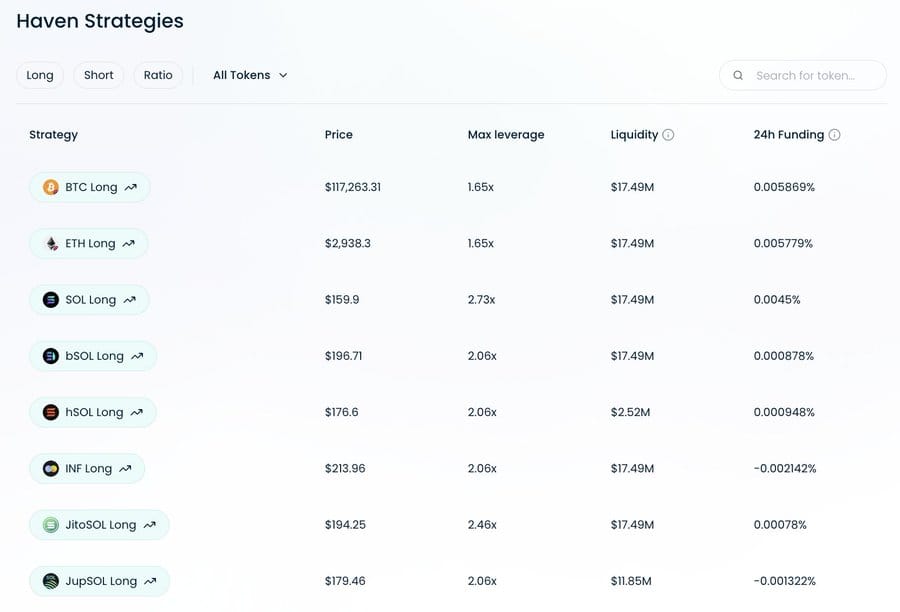Click the search magnifier icon

coord(738,75)
